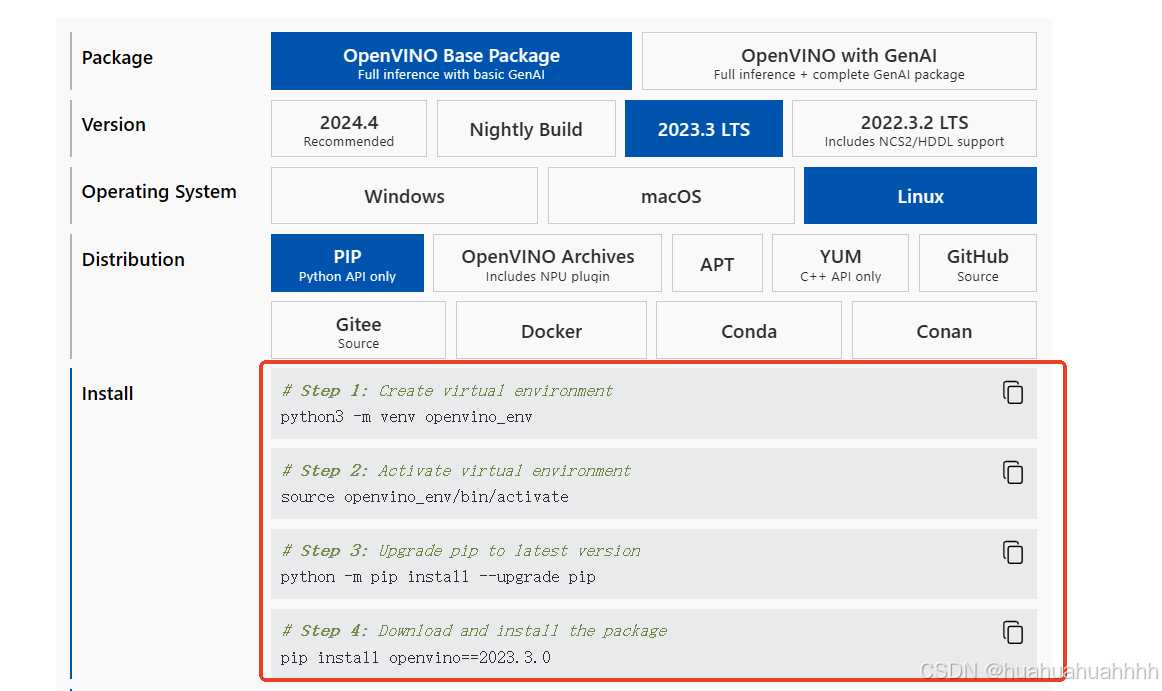Click the pip install openvino==2023.3.0 command
Screen dimensions: 1162x691
[416, 658]
